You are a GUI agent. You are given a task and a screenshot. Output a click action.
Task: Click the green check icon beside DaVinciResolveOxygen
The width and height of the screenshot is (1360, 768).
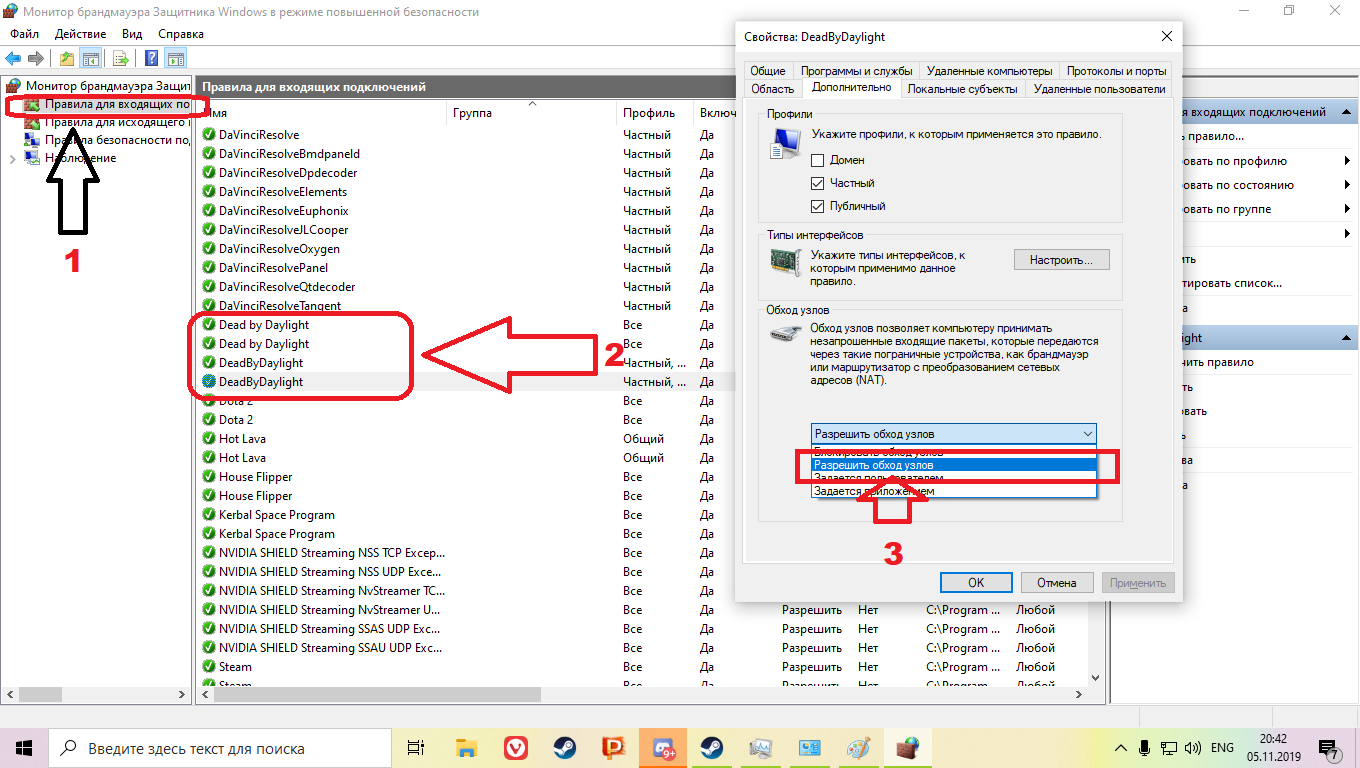tap(209, 249)
